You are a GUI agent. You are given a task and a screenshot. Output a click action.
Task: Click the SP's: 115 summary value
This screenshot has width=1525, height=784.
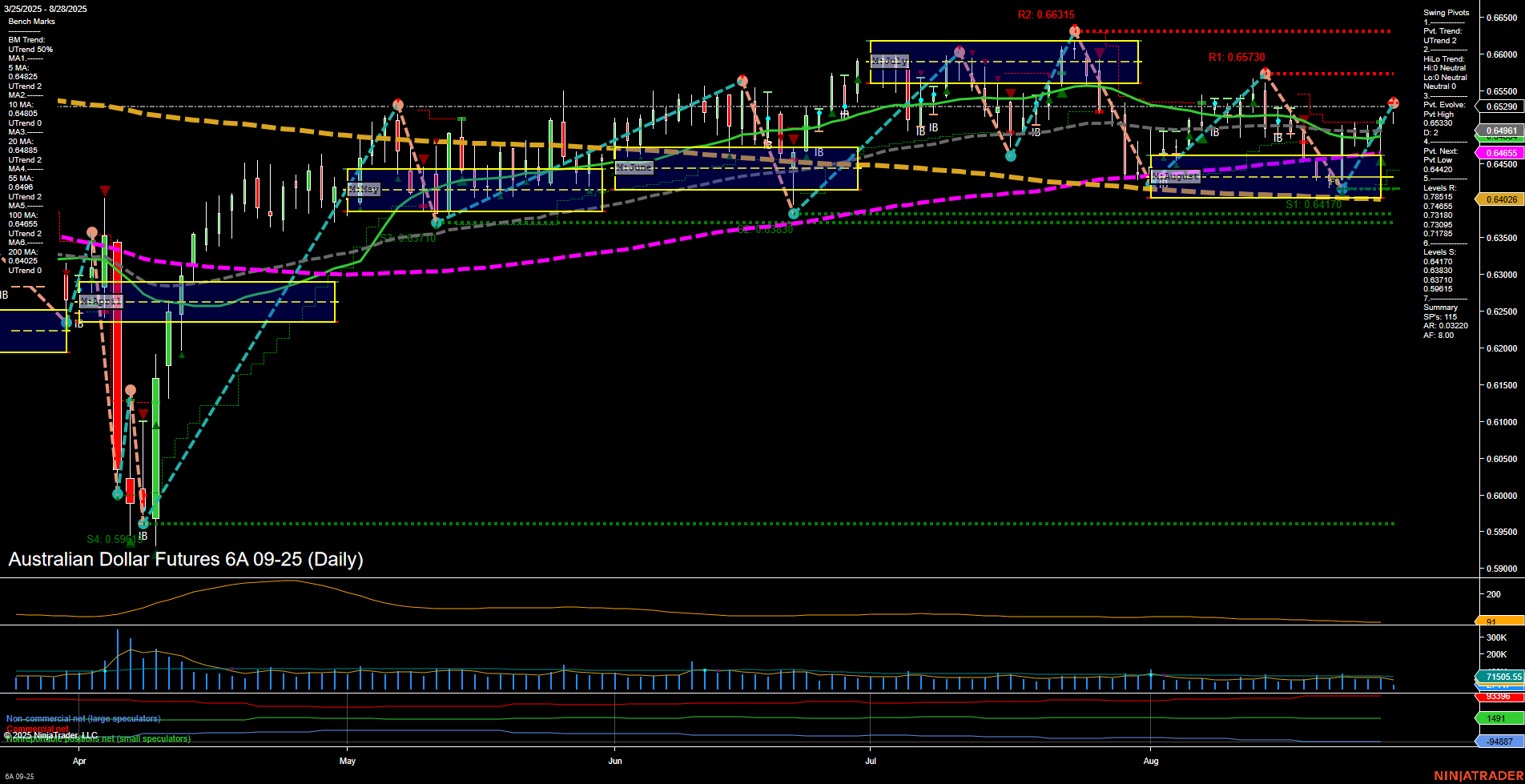(x=1440, y=317)
